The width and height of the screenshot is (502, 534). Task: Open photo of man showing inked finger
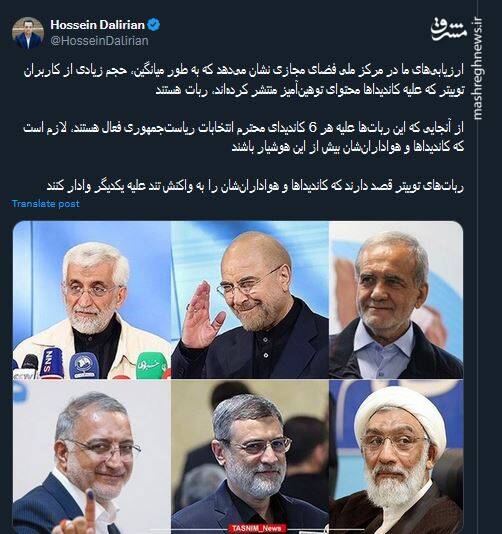coord(92,456)
